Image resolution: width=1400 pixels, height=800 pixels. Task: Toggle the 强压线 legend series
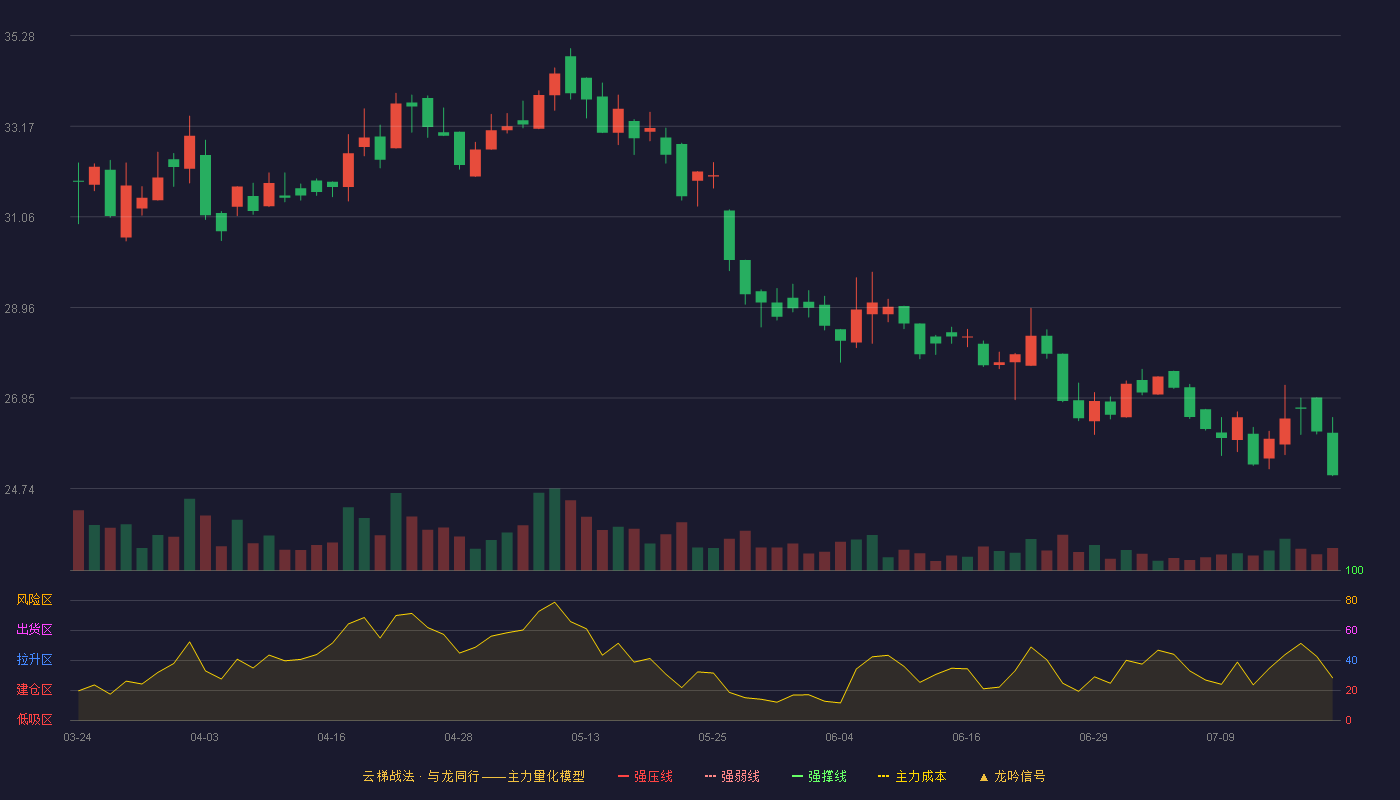[645, 776]
